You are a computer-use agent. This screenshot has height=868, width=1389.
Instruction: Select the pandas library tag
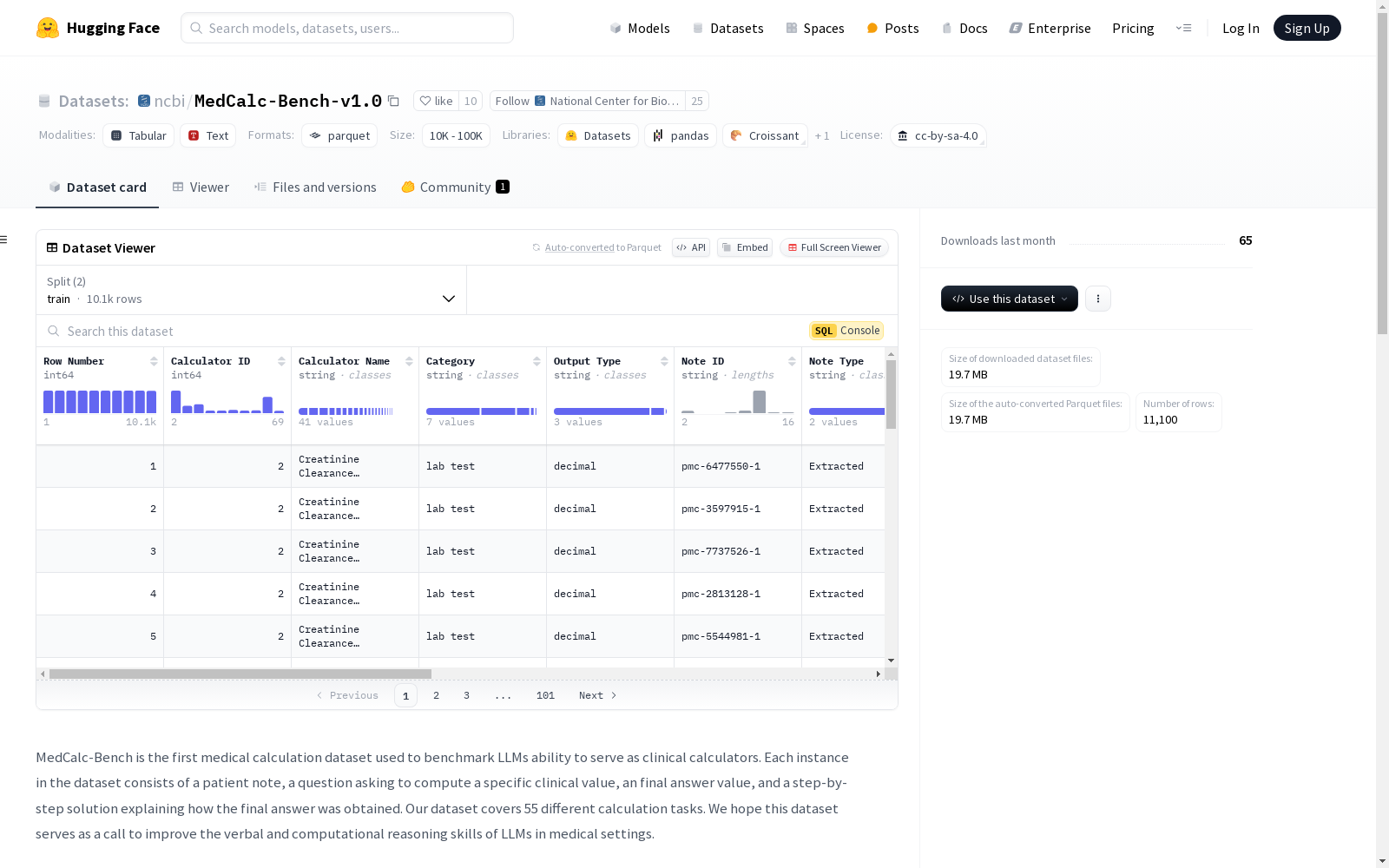click(681, 135)
